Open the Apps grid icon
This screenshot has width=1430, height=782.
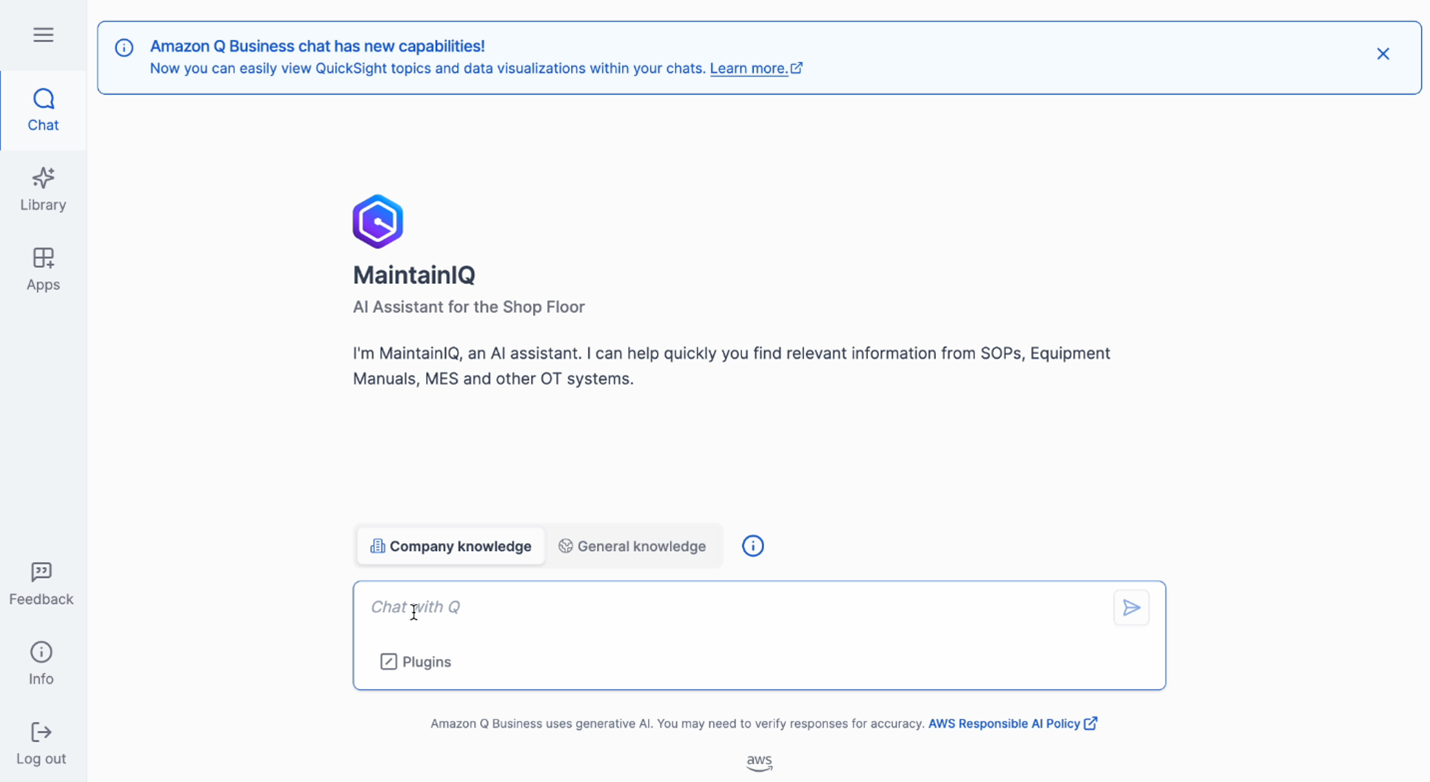[43, 258]
